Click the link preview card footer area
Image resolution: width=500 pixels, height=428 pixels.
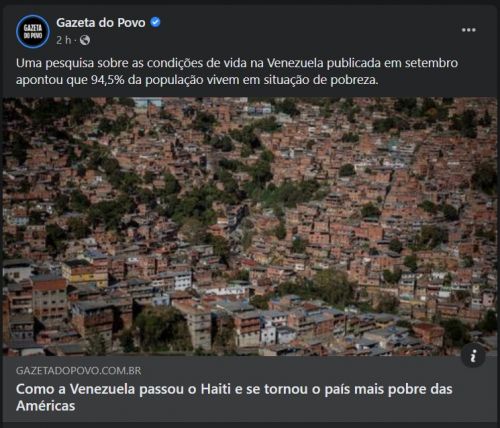tap(250, 389)
